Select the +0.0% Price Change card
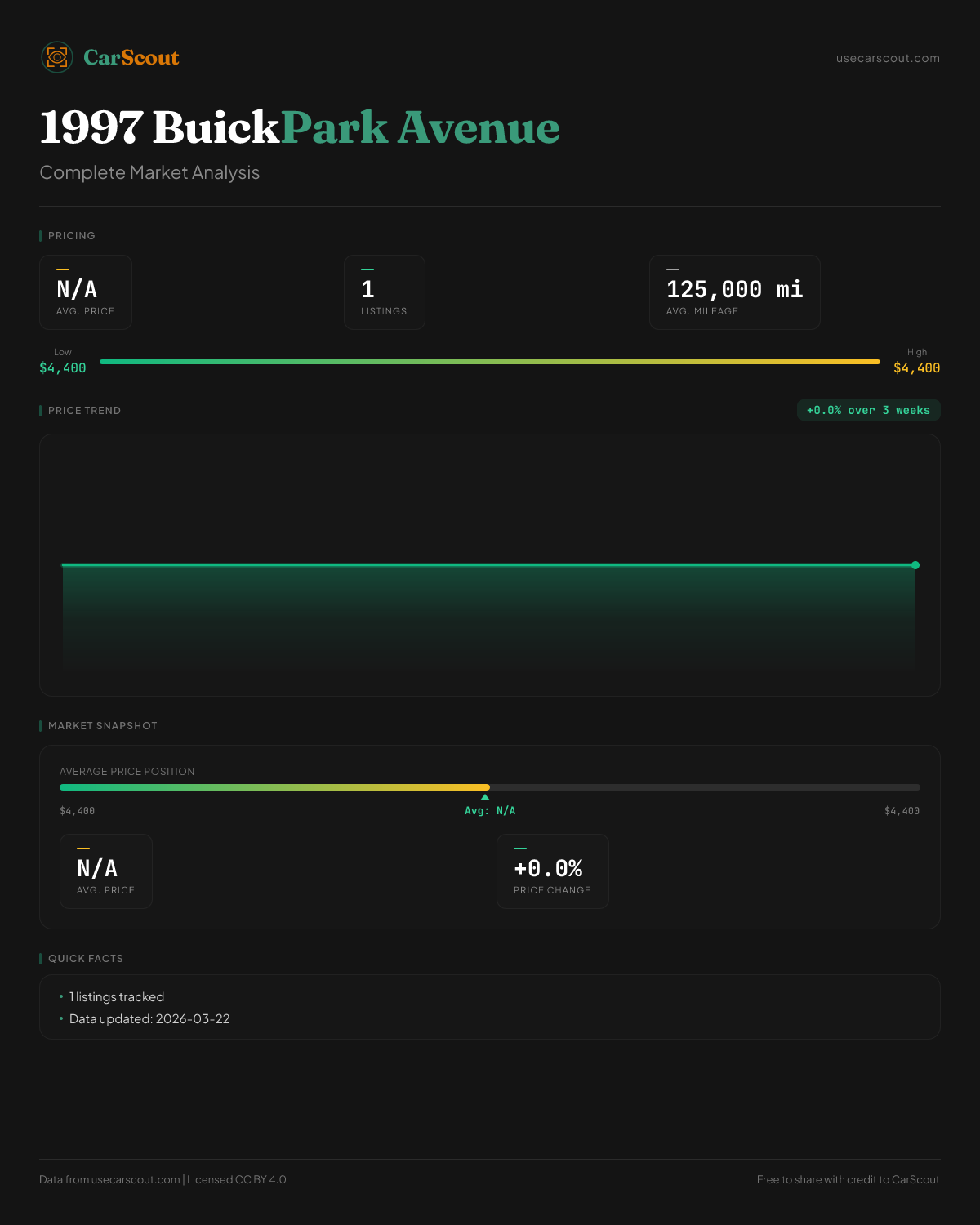The image size is (980, 1225). (552, 871)
